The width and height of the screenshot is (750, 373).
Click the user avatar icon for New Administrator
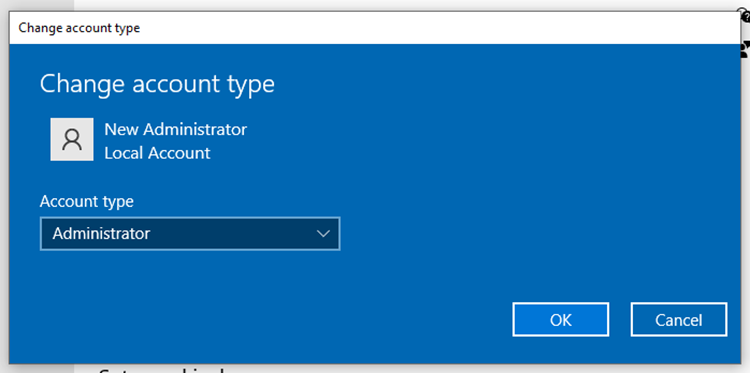coord(72,139)
